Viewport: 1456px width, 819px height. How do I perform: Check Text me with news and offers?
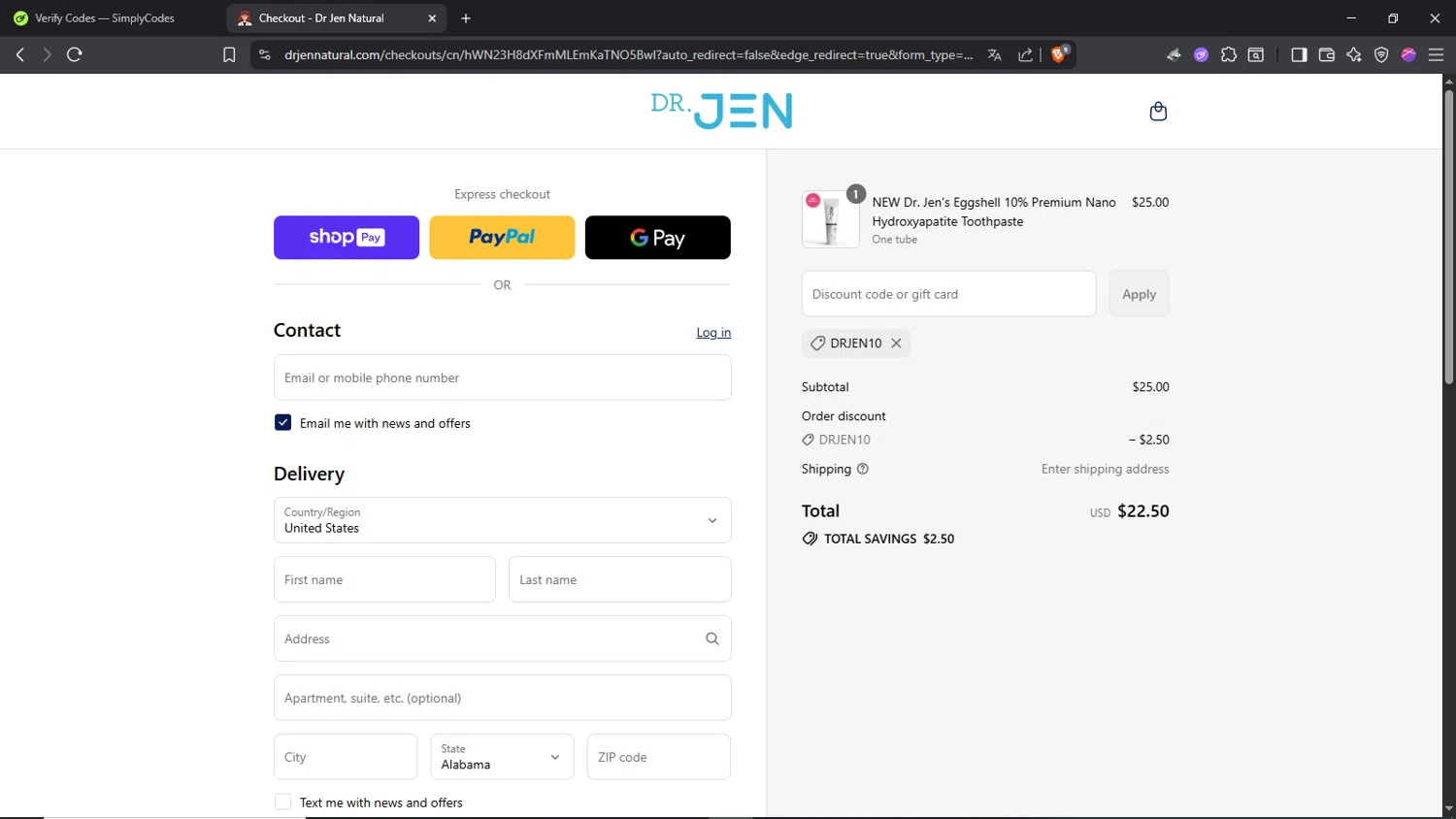point(283,803)
